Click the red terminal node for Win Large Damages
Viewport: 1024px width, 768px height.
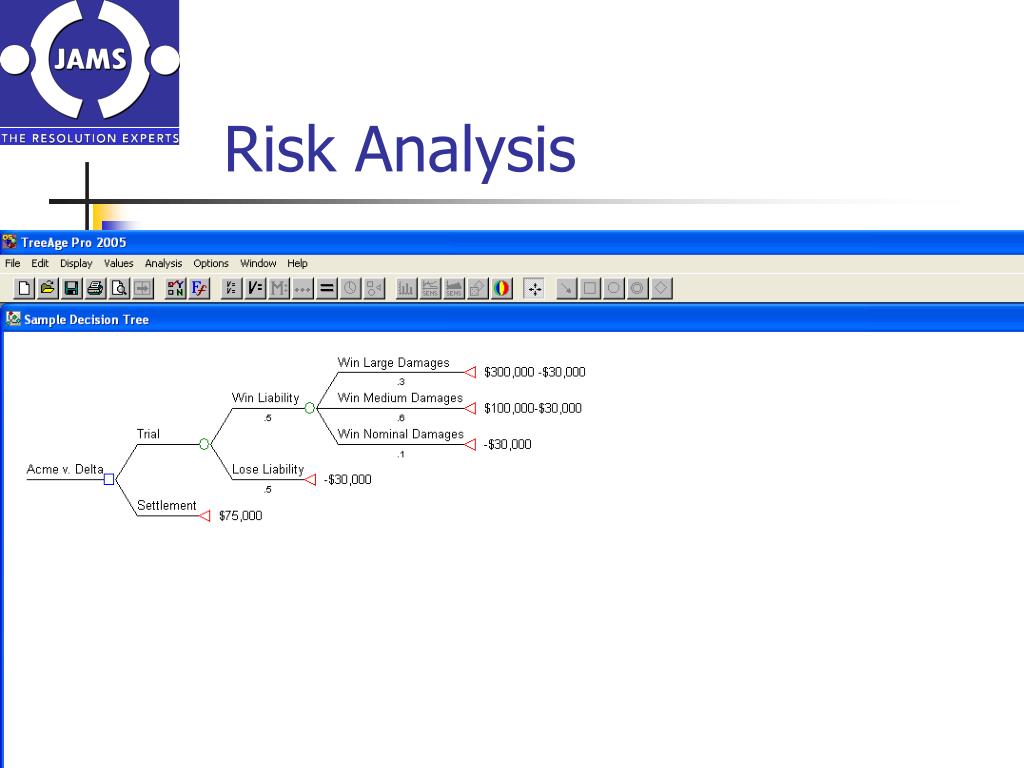tap(470, 372)
